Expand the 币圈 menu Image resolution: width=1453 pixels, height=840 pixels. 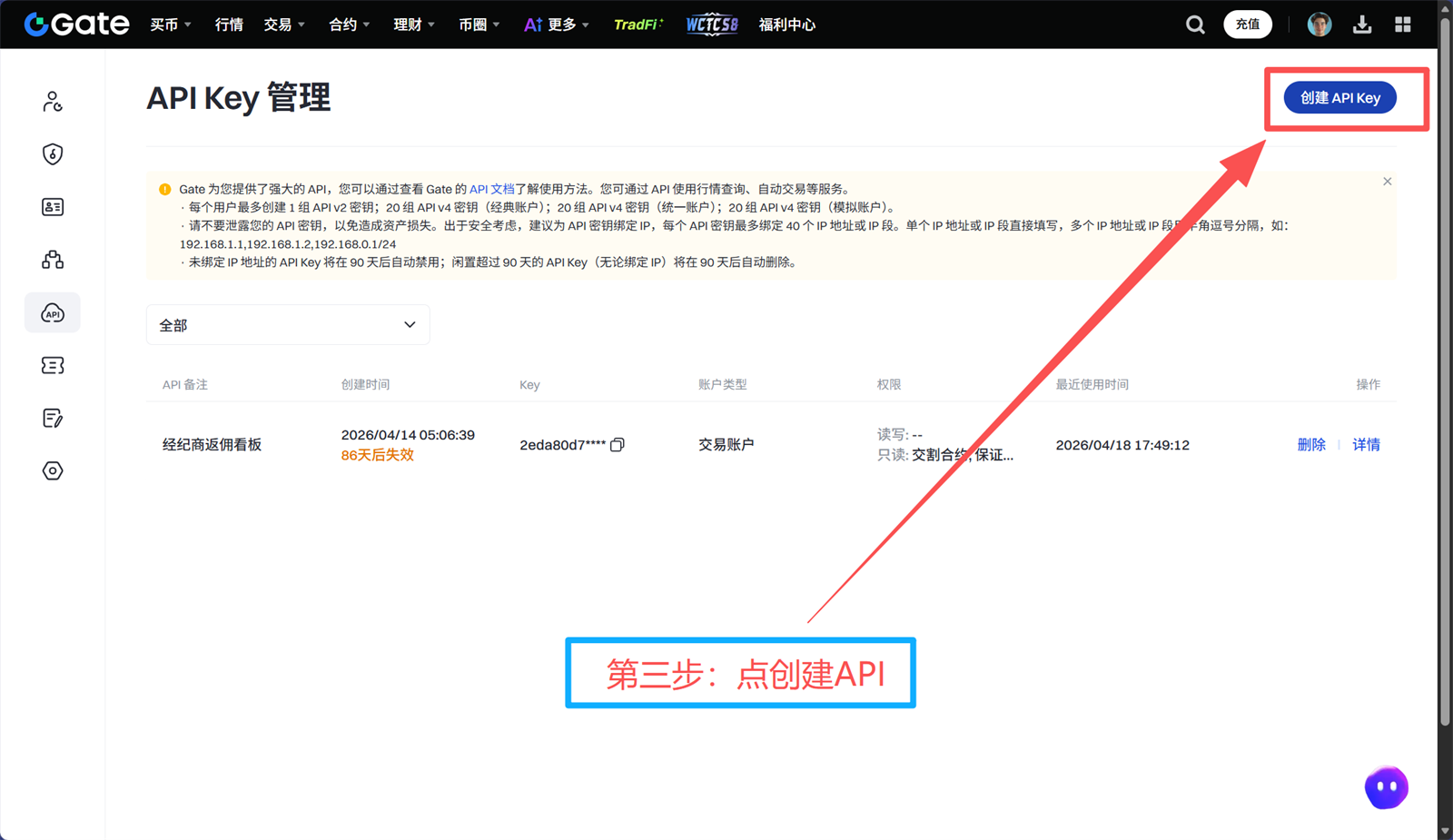coord(479,25)
